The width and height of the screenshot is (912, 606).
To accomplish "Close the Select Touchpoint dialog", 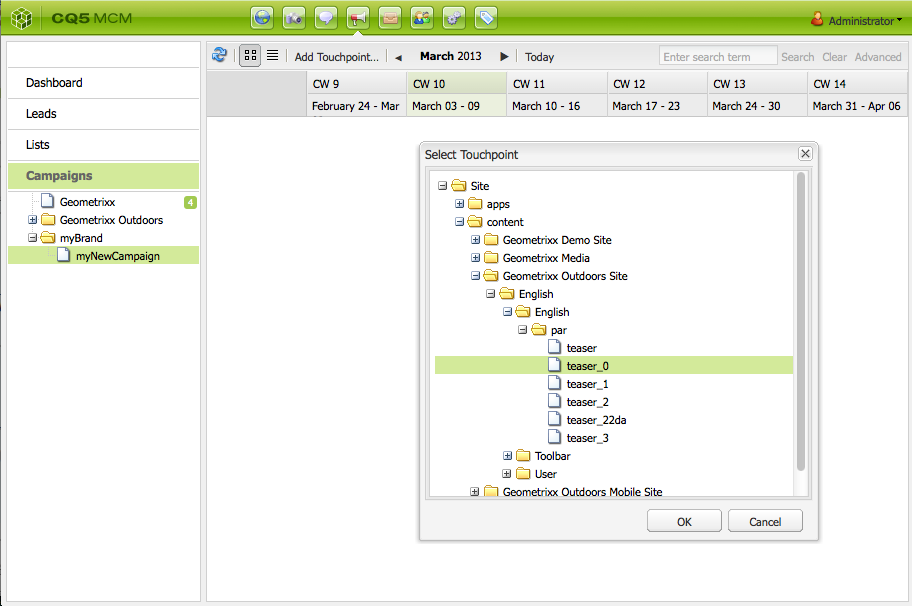I will click(x=805, y=154).
